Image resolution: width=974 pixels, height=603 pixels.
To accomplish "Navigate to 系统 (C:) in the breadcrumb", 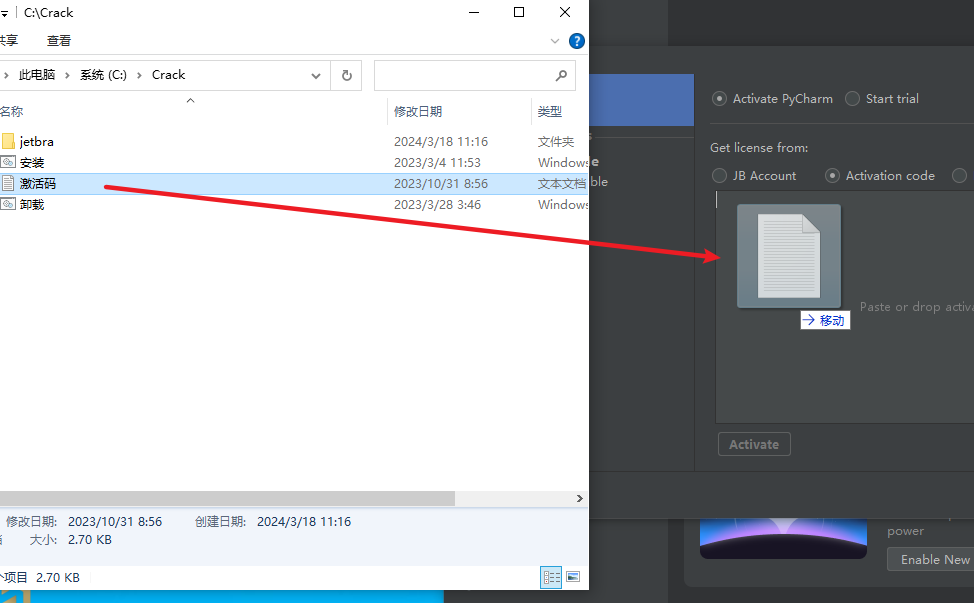I will tap(103, 75).
